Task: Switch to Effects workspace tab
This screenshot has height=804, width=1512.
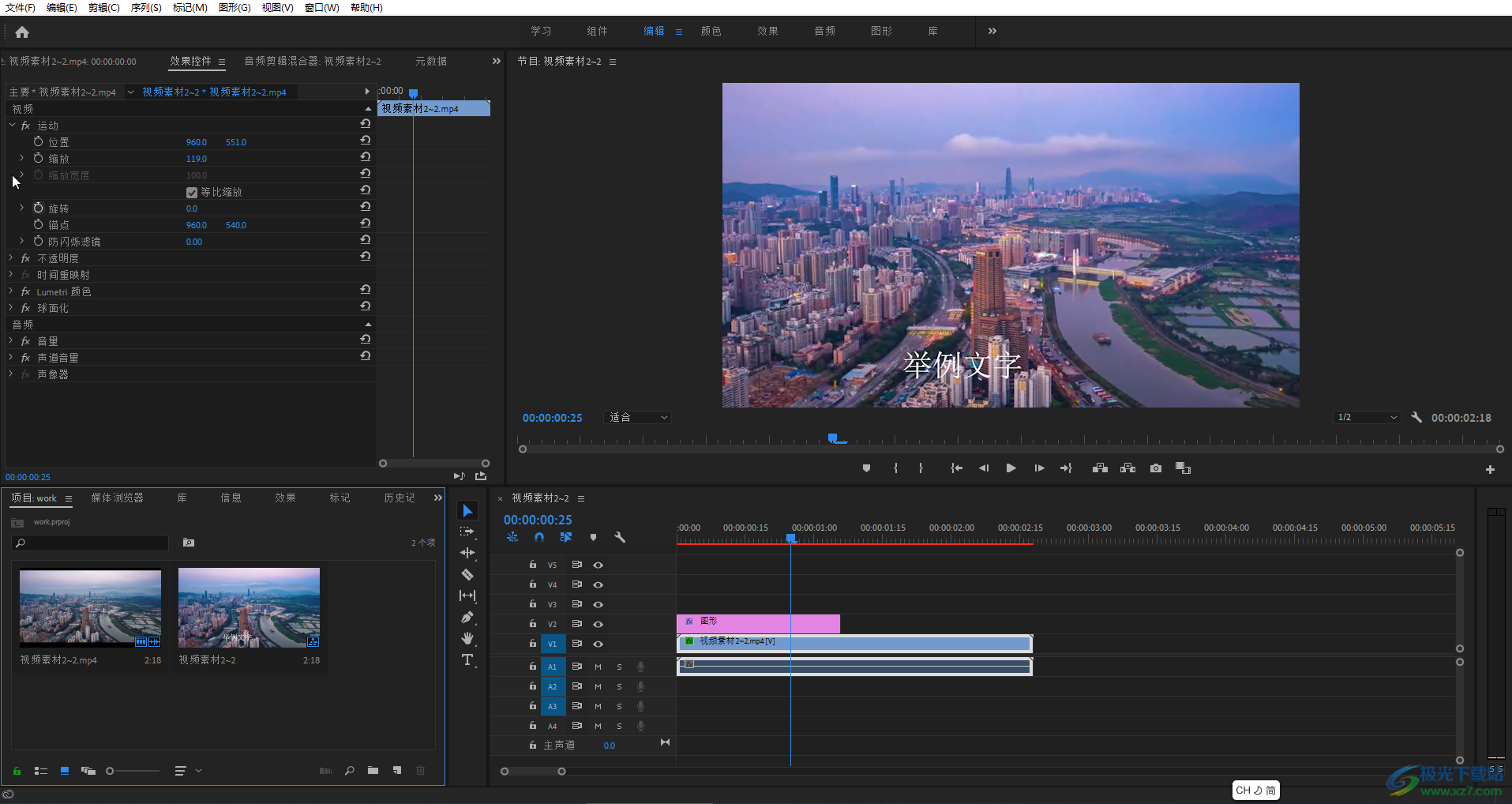Action: coord(767,31)
